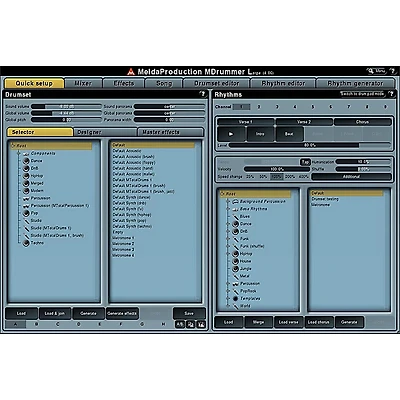Click the paste preset icon below Save
Viewport: 400px width, 400px height.
click(x=201, y=324)
